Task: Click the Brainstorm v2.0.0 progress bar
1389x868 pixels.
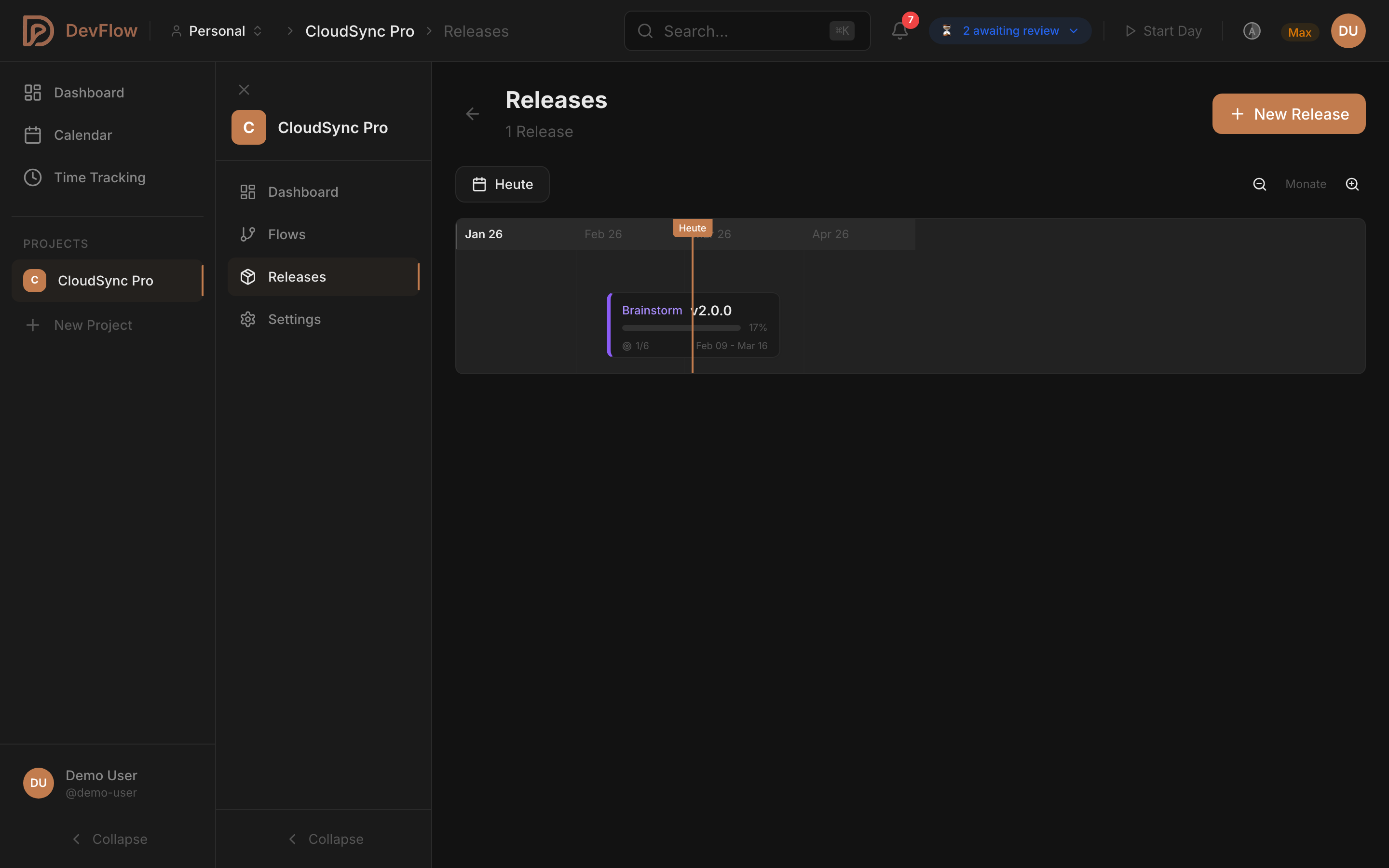Action: point(681,327)
